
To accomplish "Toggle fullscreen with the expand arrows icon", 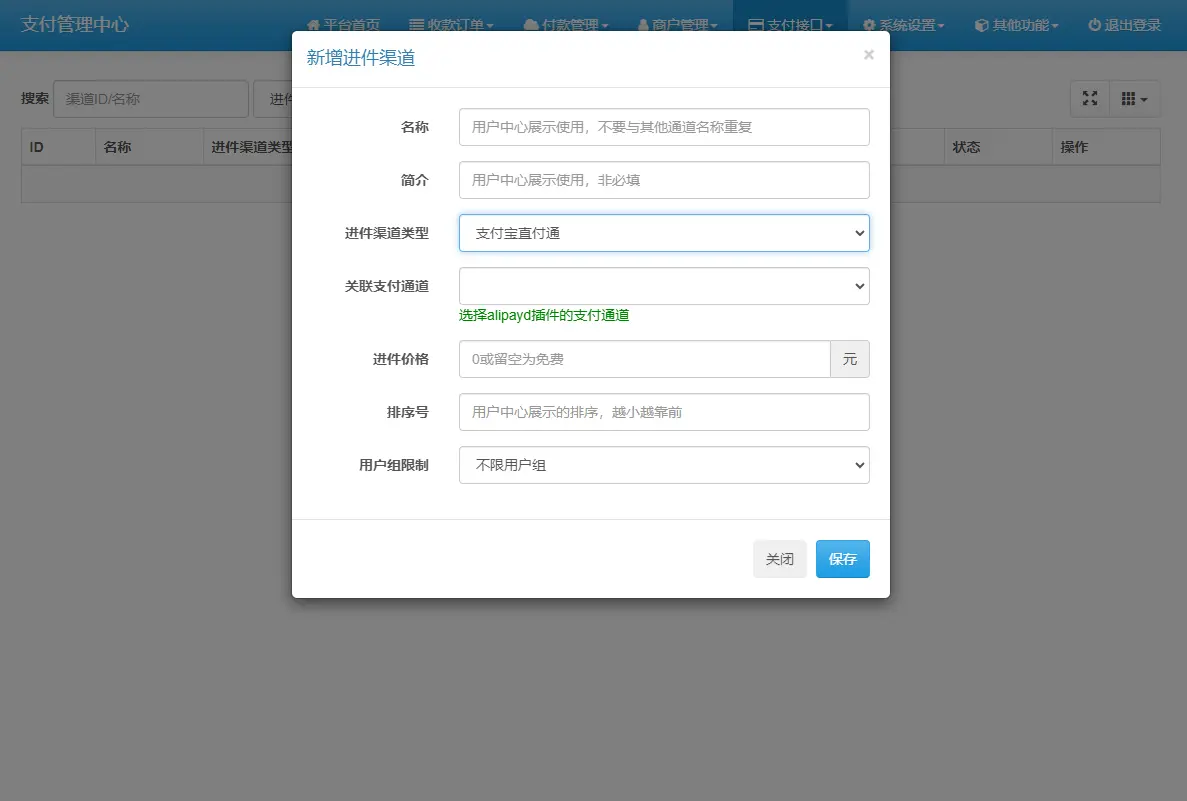I will pos(1089,98).
